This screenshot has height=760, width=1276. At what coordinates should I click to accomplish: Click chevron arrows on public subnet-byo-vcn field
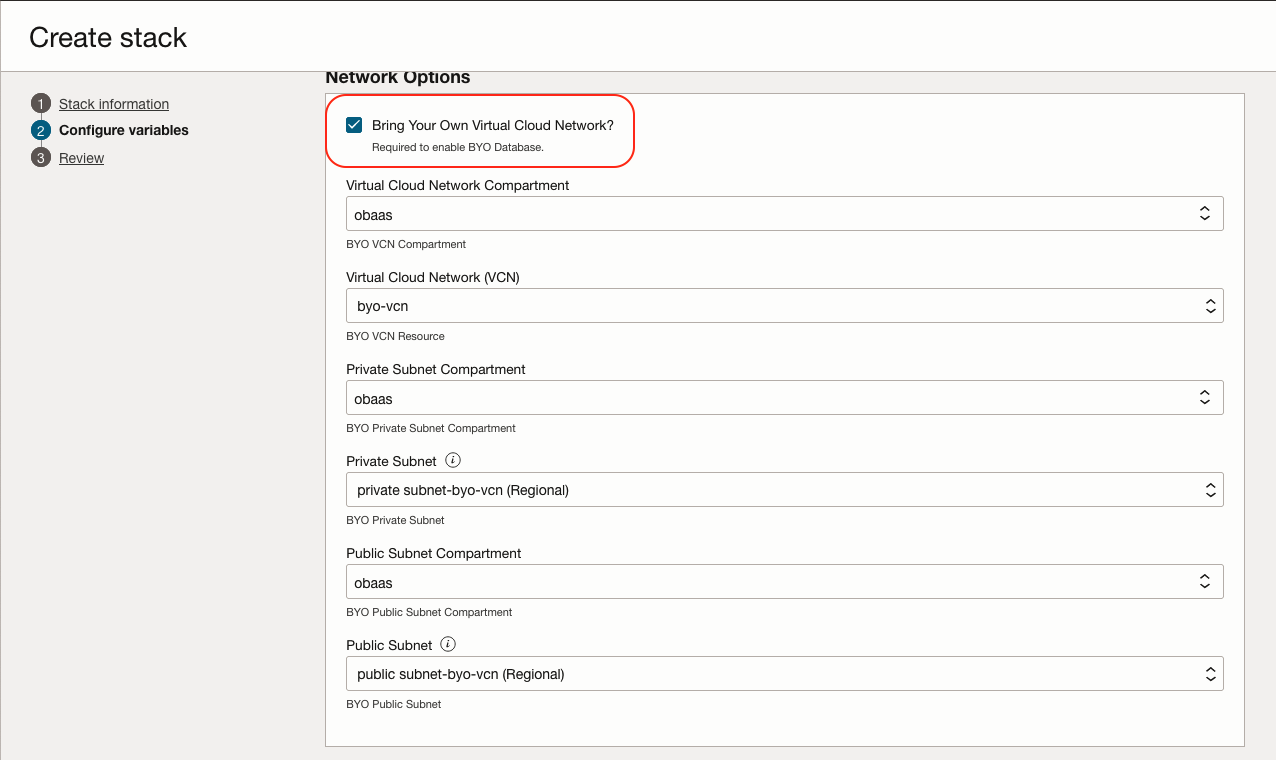[1209, 674]
